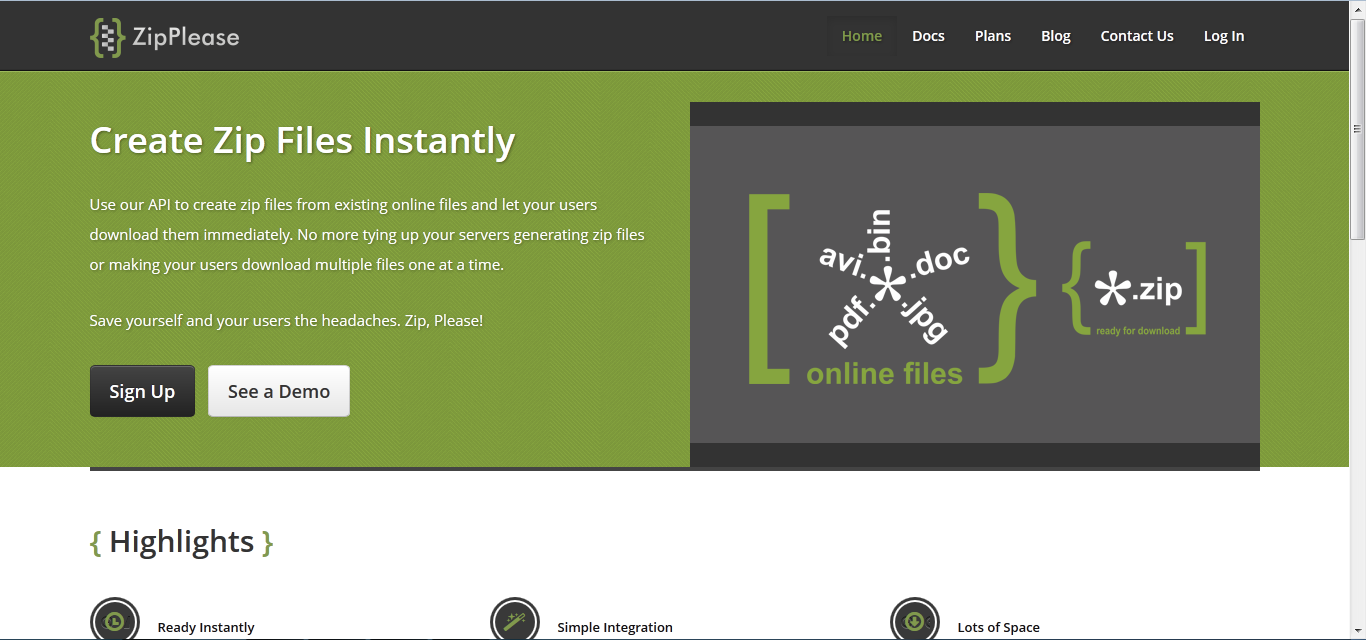This screenshot has height=640, width=1366.
Task: Click the ZipPlease logo icon
Action: point(107,37)
